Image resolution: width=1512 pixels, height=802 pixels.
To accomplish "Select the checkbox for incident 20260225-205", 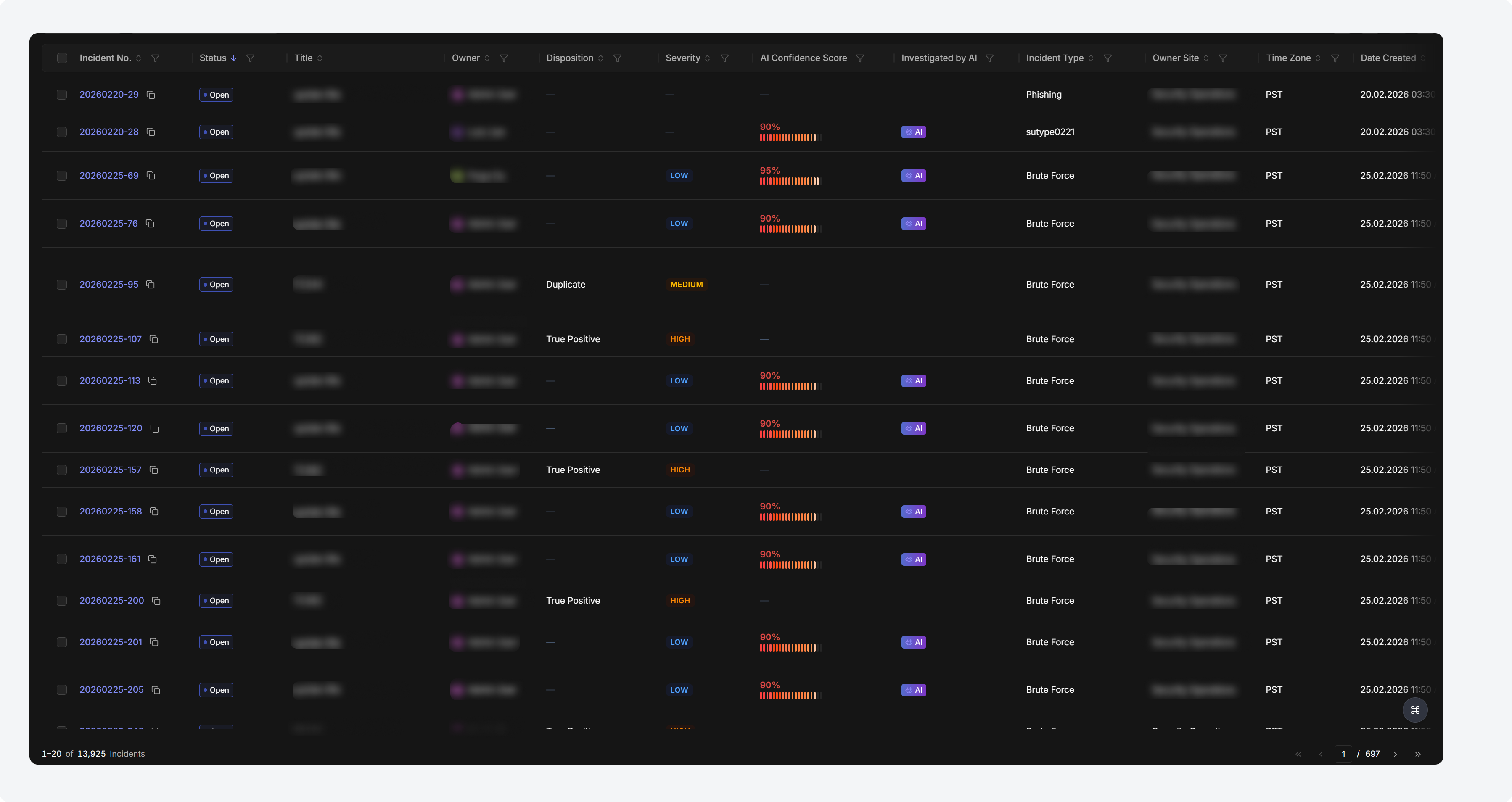I will [x=62, y=690].
